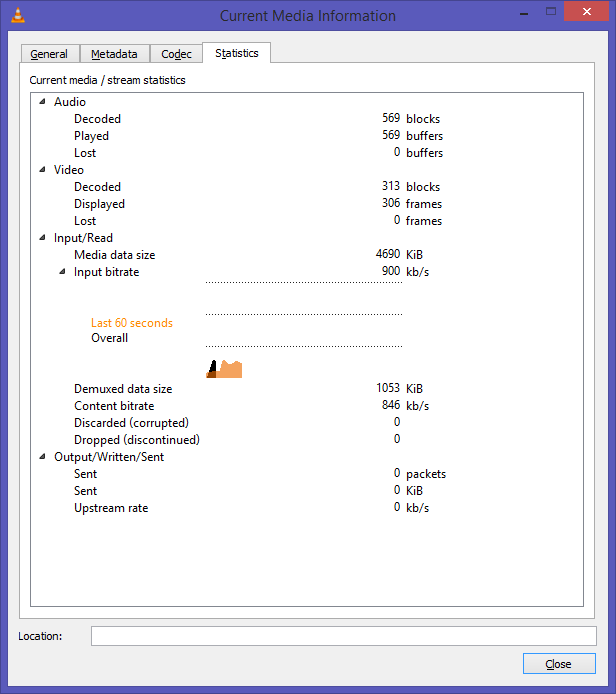Screen dimensions: 616x694
Task: Select the Played row
Action: [x=307, y=136]
